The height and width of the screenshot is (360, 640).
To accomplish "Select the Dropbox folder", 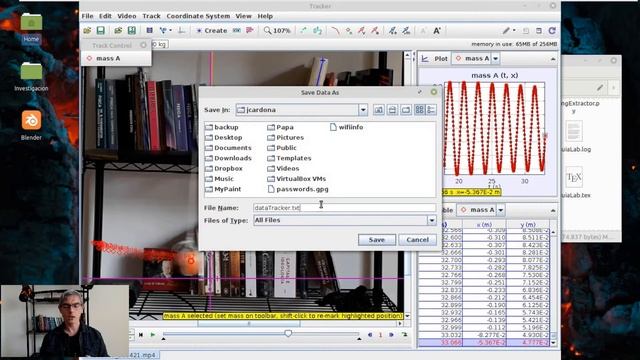I will [x=224, y=168].
